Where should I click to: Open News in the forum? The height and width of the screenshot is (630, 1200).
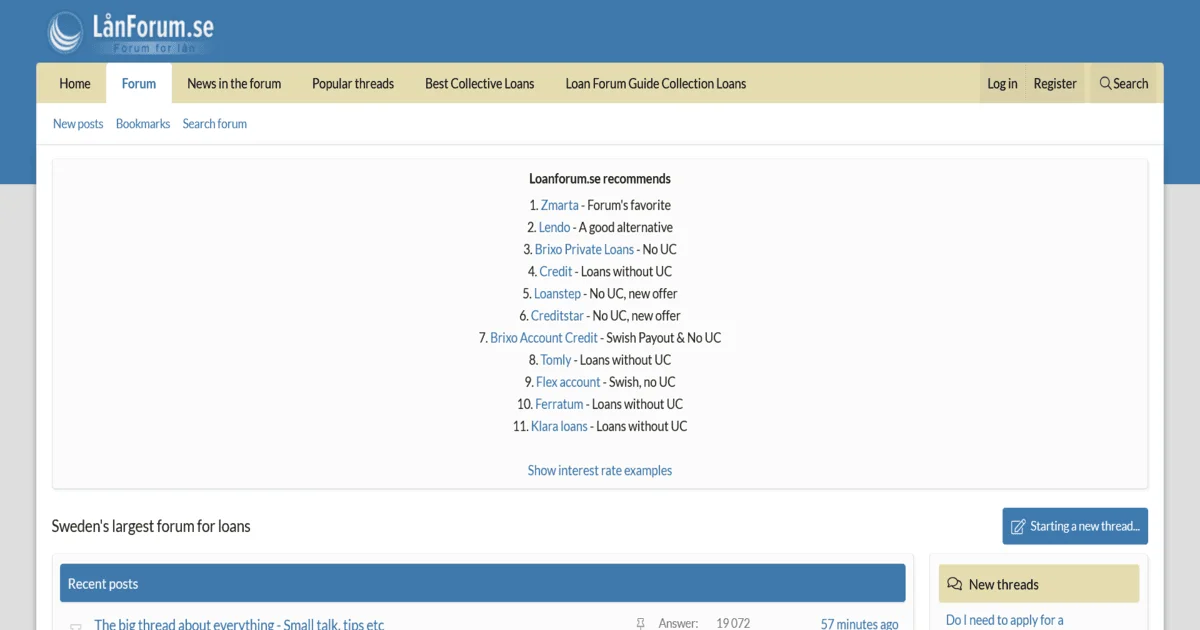tap(234, 84)
